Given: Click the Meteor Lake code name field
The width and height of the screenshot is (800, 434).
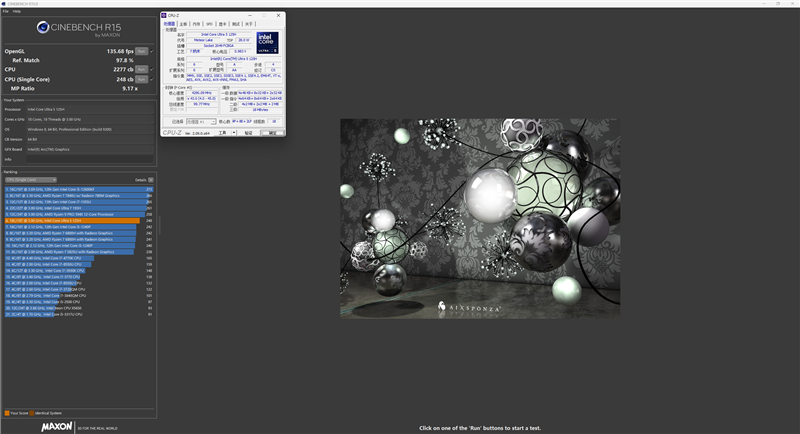Looking at the screenshot, I should pos(204,40).
